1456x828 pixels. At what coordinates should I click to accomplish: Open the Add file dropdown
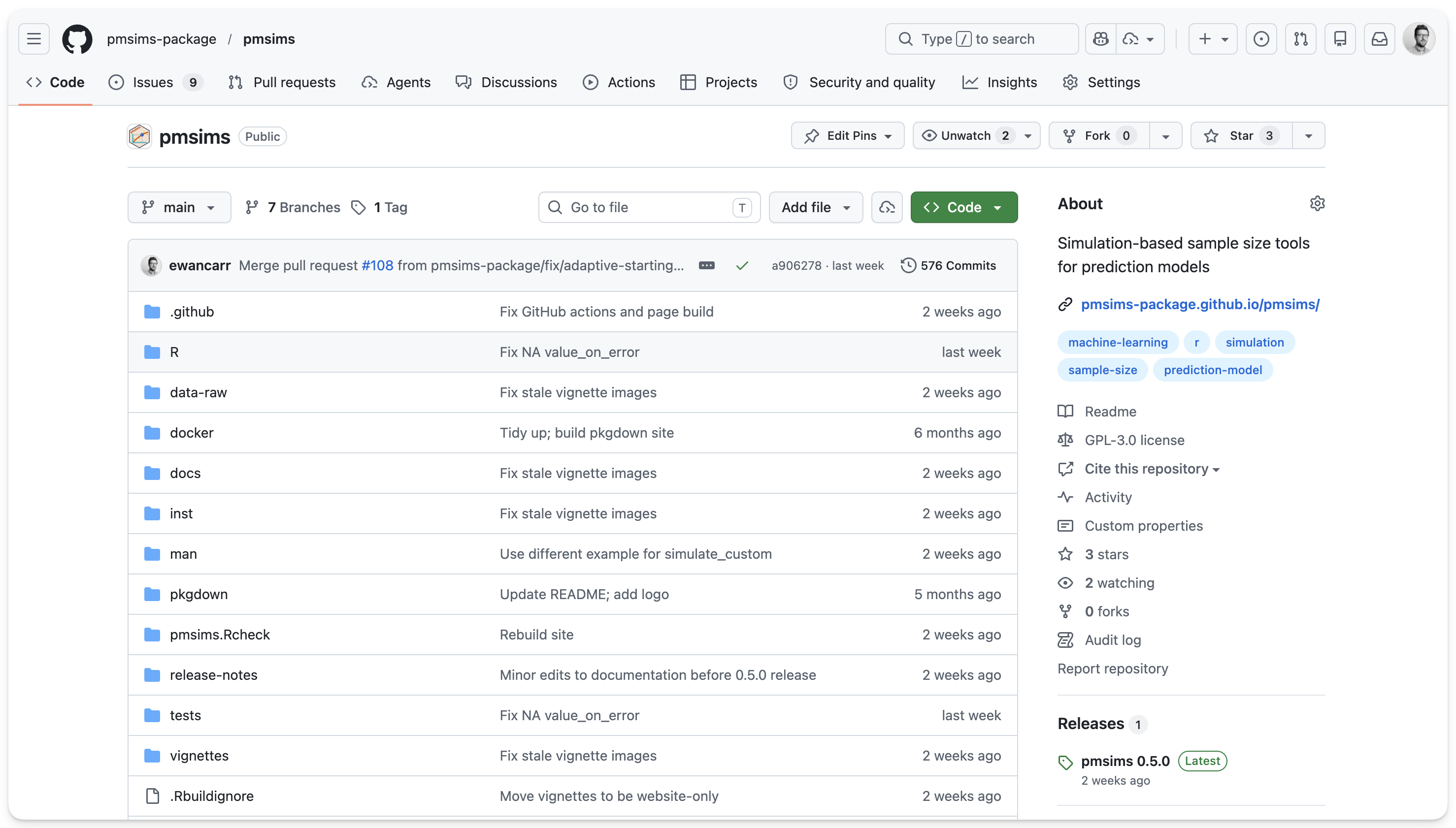[x=815, y=208]
